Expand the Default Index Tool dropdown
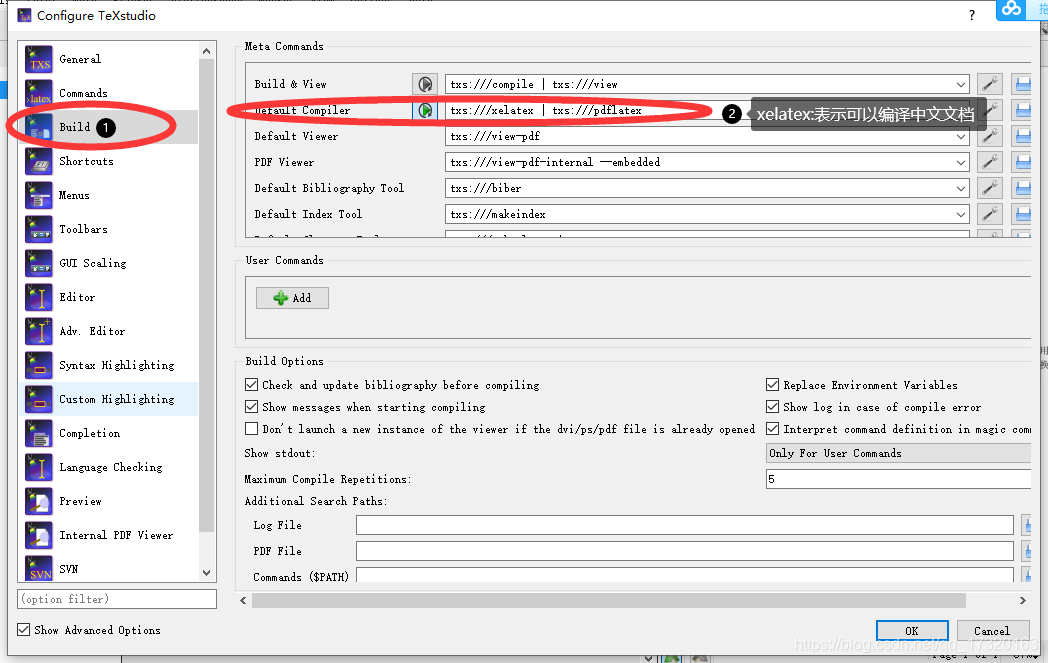The width and height of the screenshot is (1048, 663). coord(960,215)
